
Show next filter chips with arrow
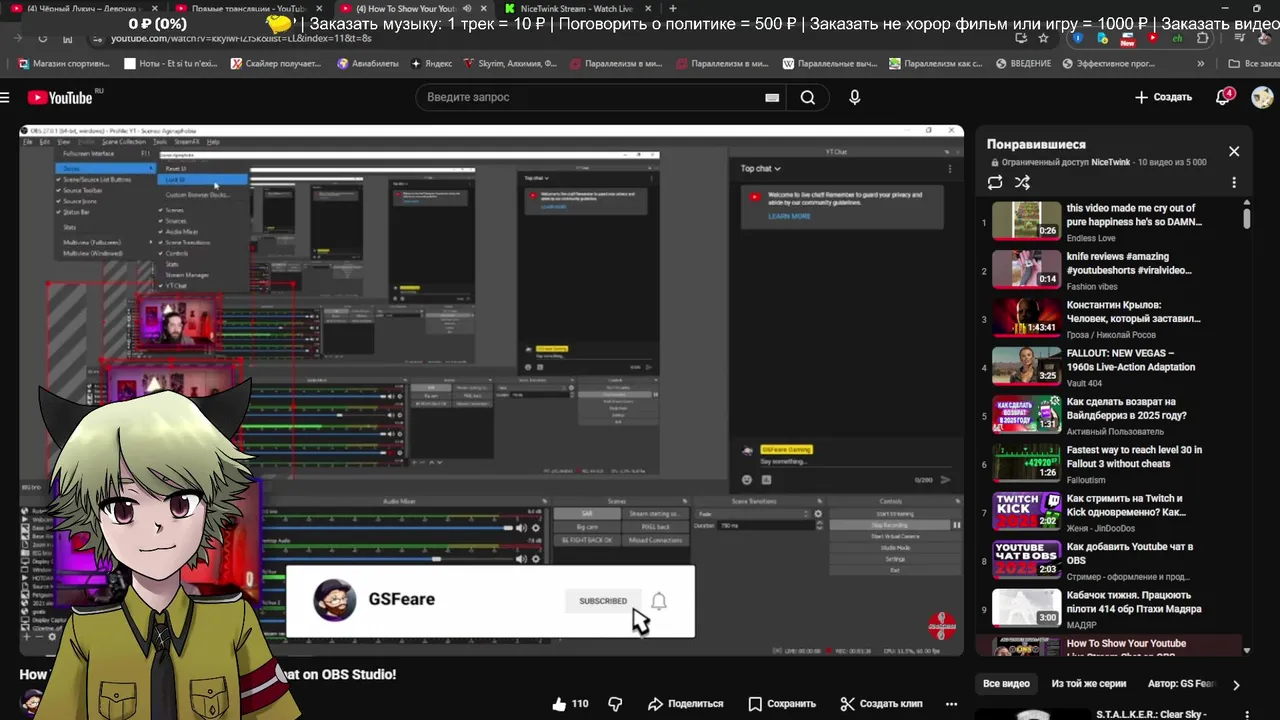[x=1236, y=684]
